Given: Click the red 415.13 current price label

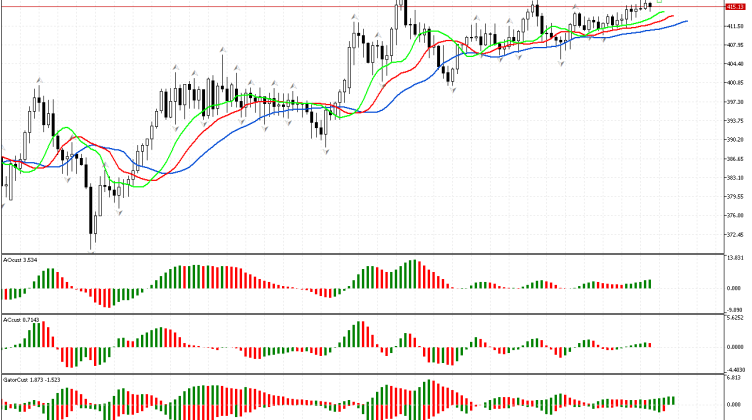Looking at the screenshot, I should click(x=738, y=7).
